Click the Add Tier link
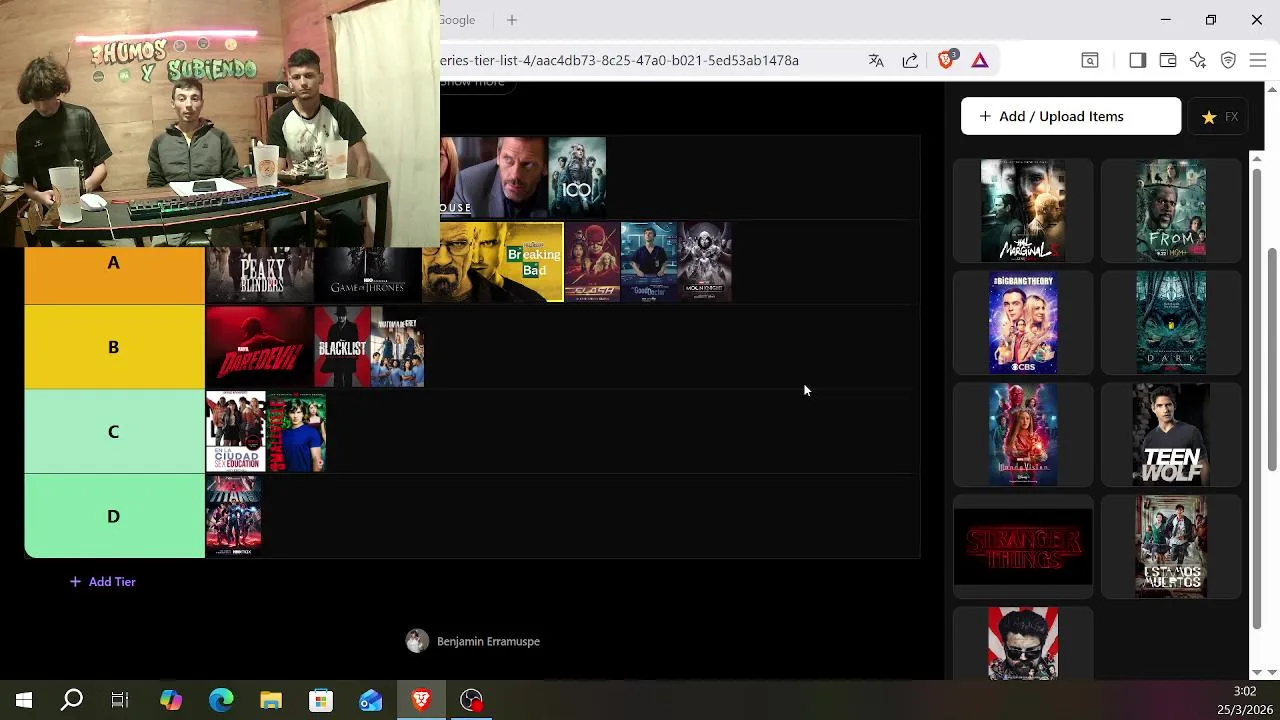The image size is (1280, 720). point(102,582)
